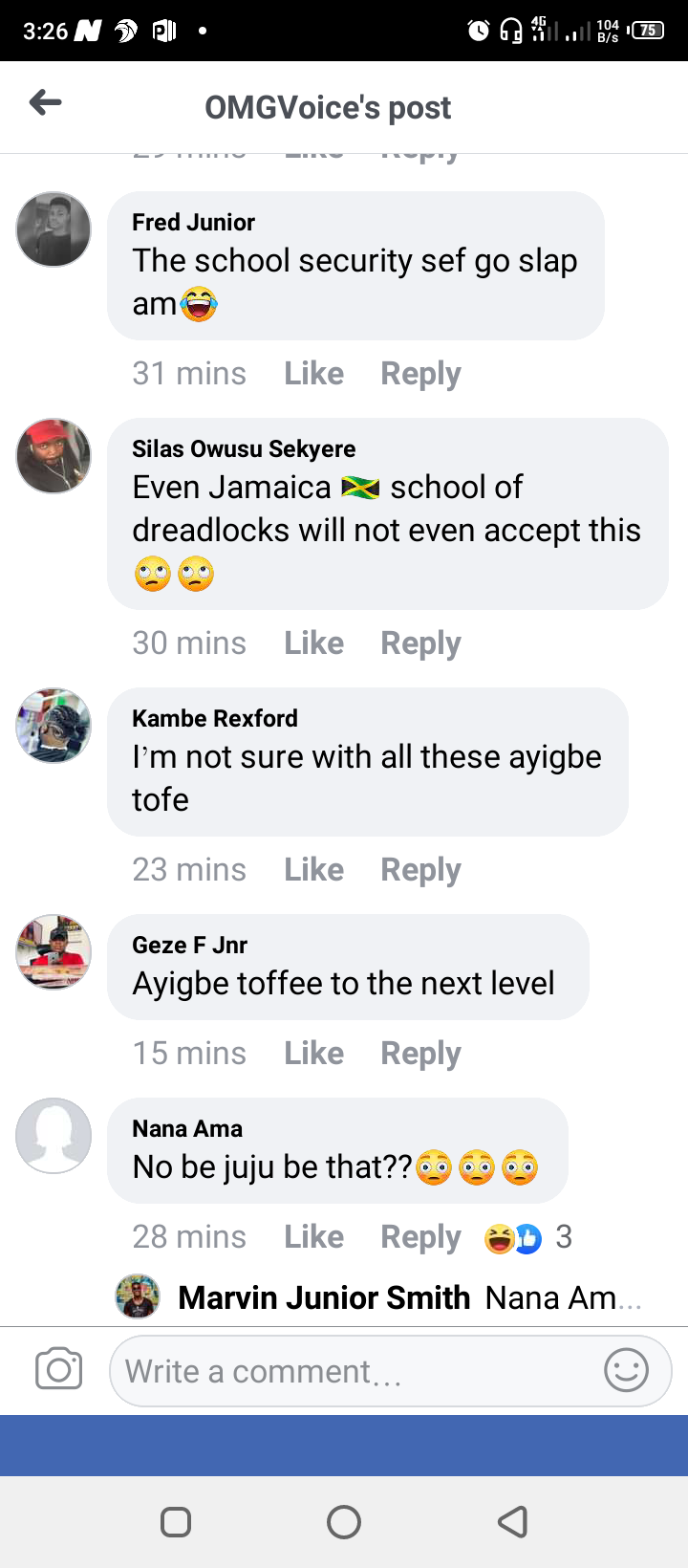Open Geze F Jnr's profile name
Viewport: 688px width, 1568px height.
pos(189,945)
